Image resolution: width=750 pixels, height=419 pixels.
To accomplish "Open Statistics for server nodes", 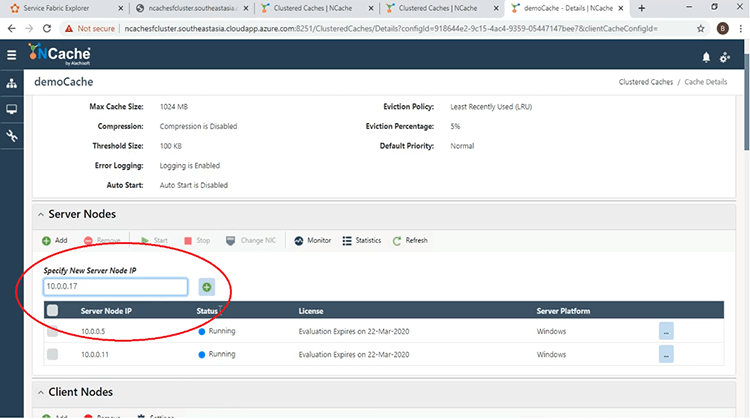I will [362, 241].
